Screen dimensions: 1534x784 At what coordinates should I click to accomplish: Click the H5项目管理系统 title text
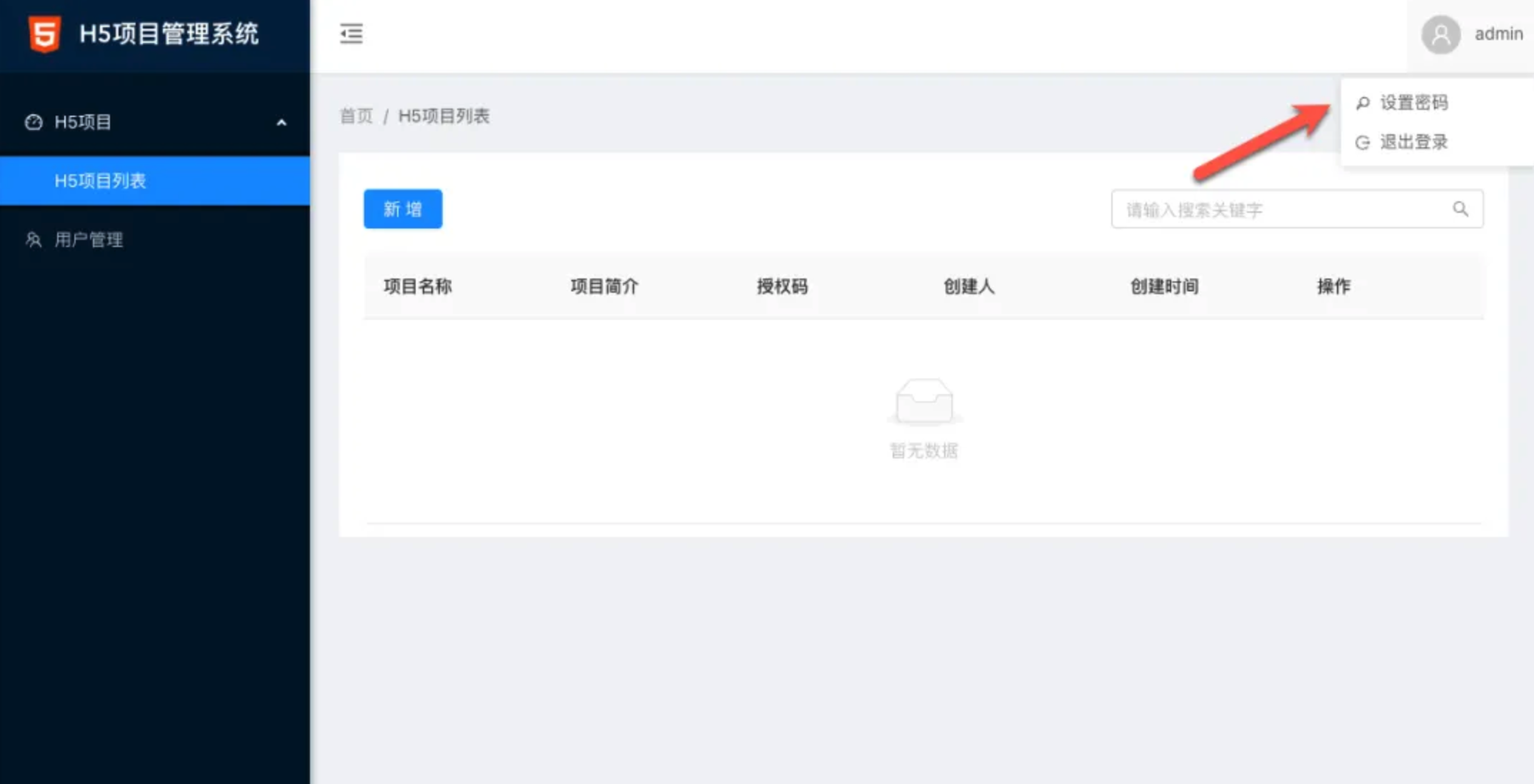click(x=169, y=34)
